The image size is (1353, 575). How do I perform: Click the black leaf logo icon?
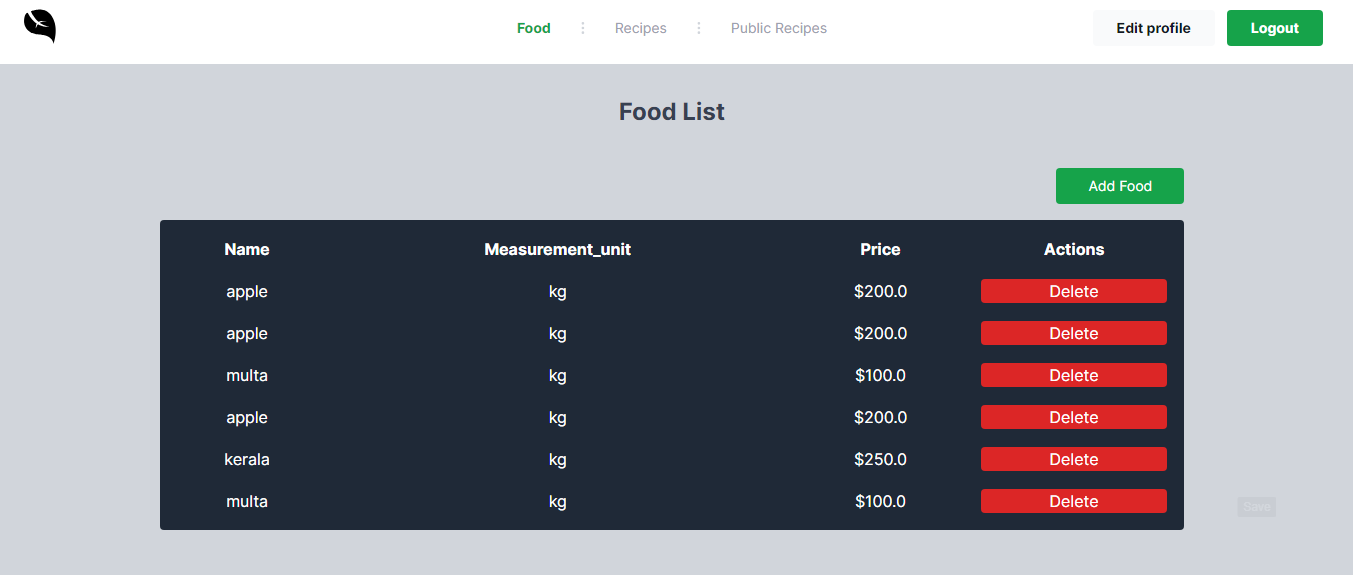tap(40, 26)
